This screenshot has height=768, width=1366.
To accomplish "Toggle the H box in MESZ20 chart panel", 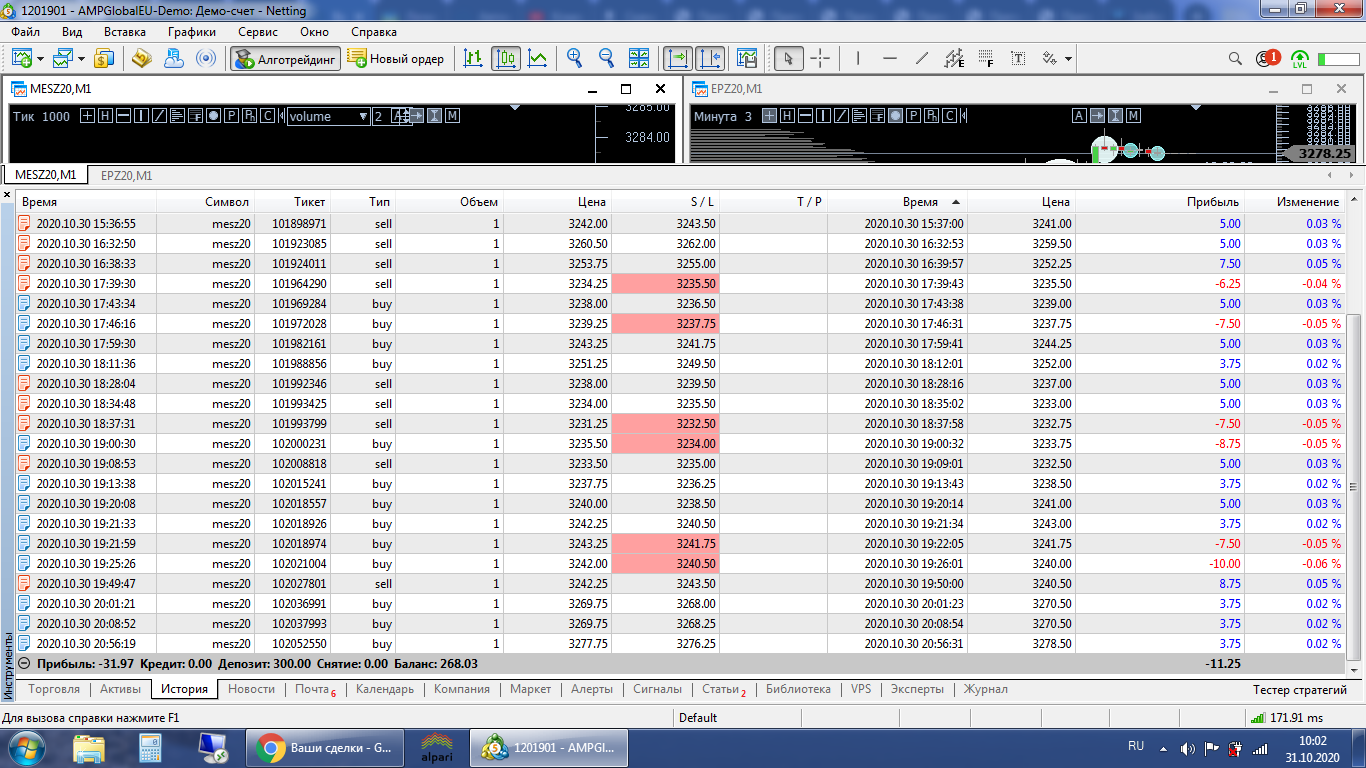I will (105, 116).
